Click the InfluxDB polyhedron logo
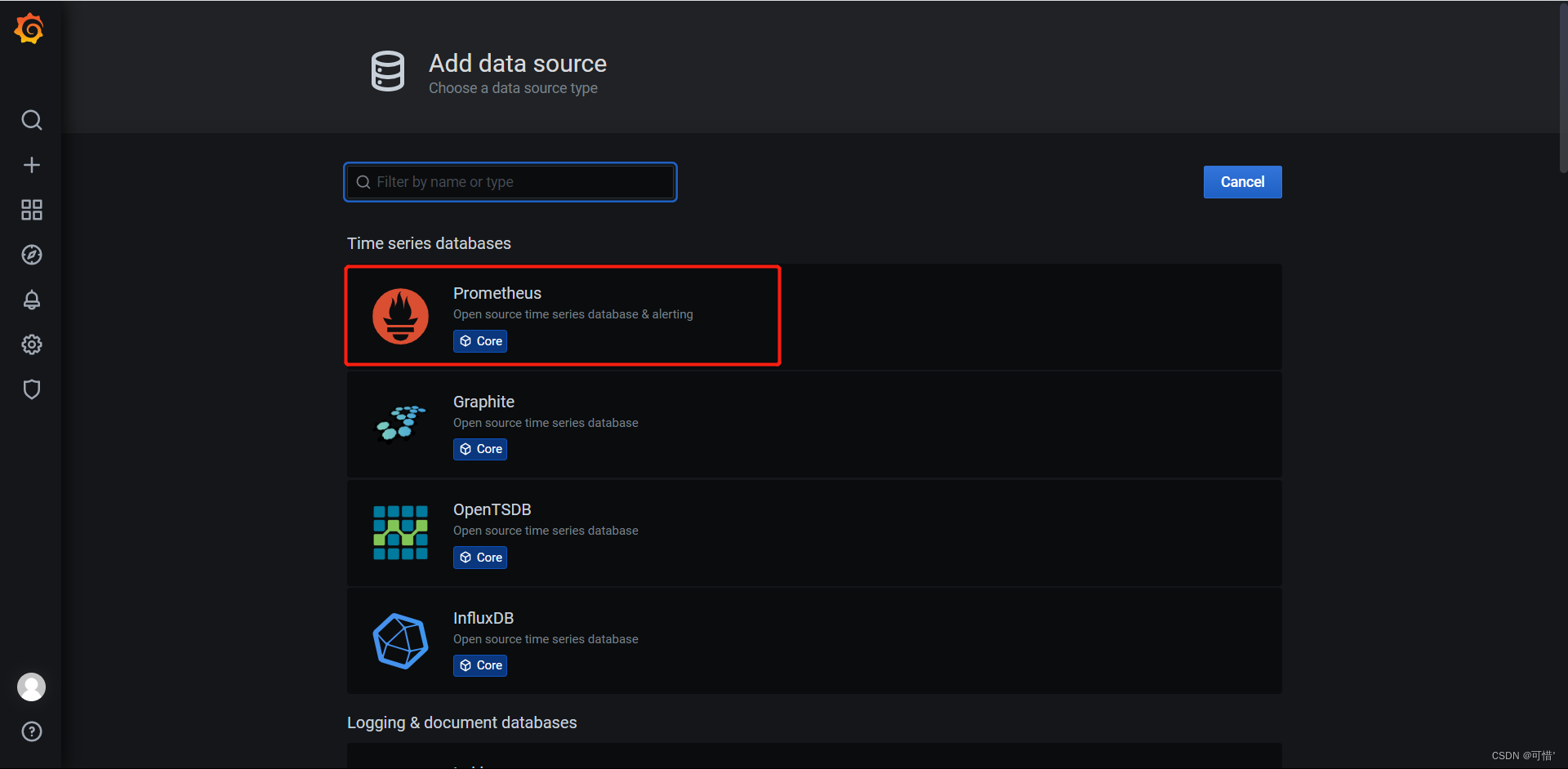1568x769 pixels. click(x=400, y=641)
